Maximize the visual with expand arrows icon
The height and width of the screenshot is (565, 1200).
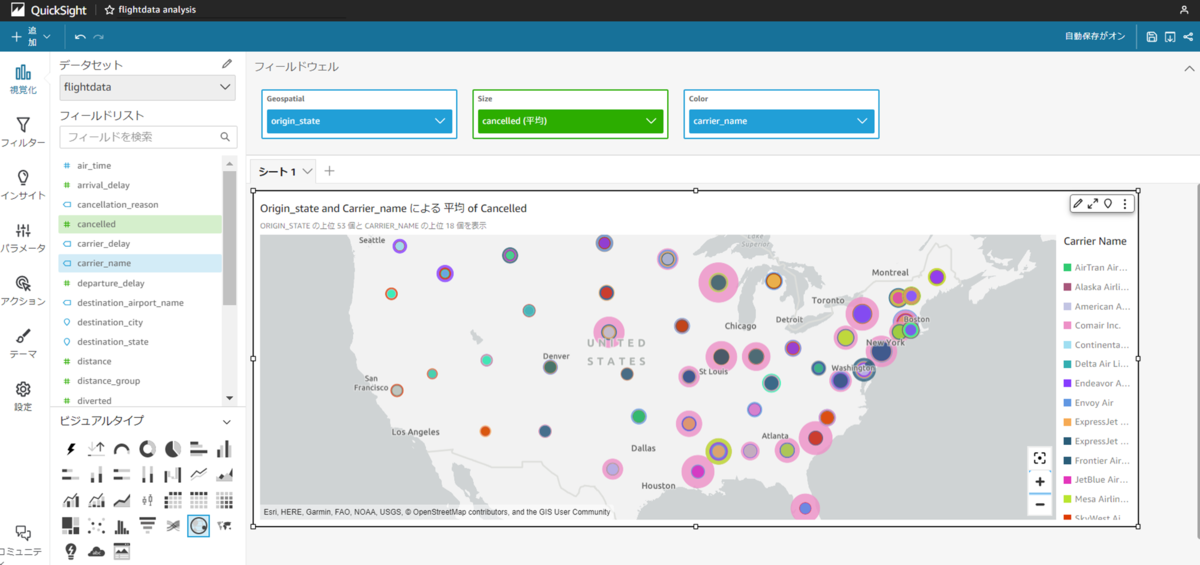[x=1093, y=204]
